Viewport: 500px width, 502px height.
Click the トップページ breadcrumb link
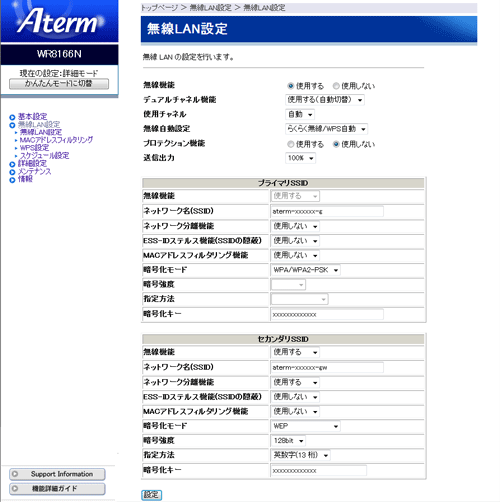159,8
